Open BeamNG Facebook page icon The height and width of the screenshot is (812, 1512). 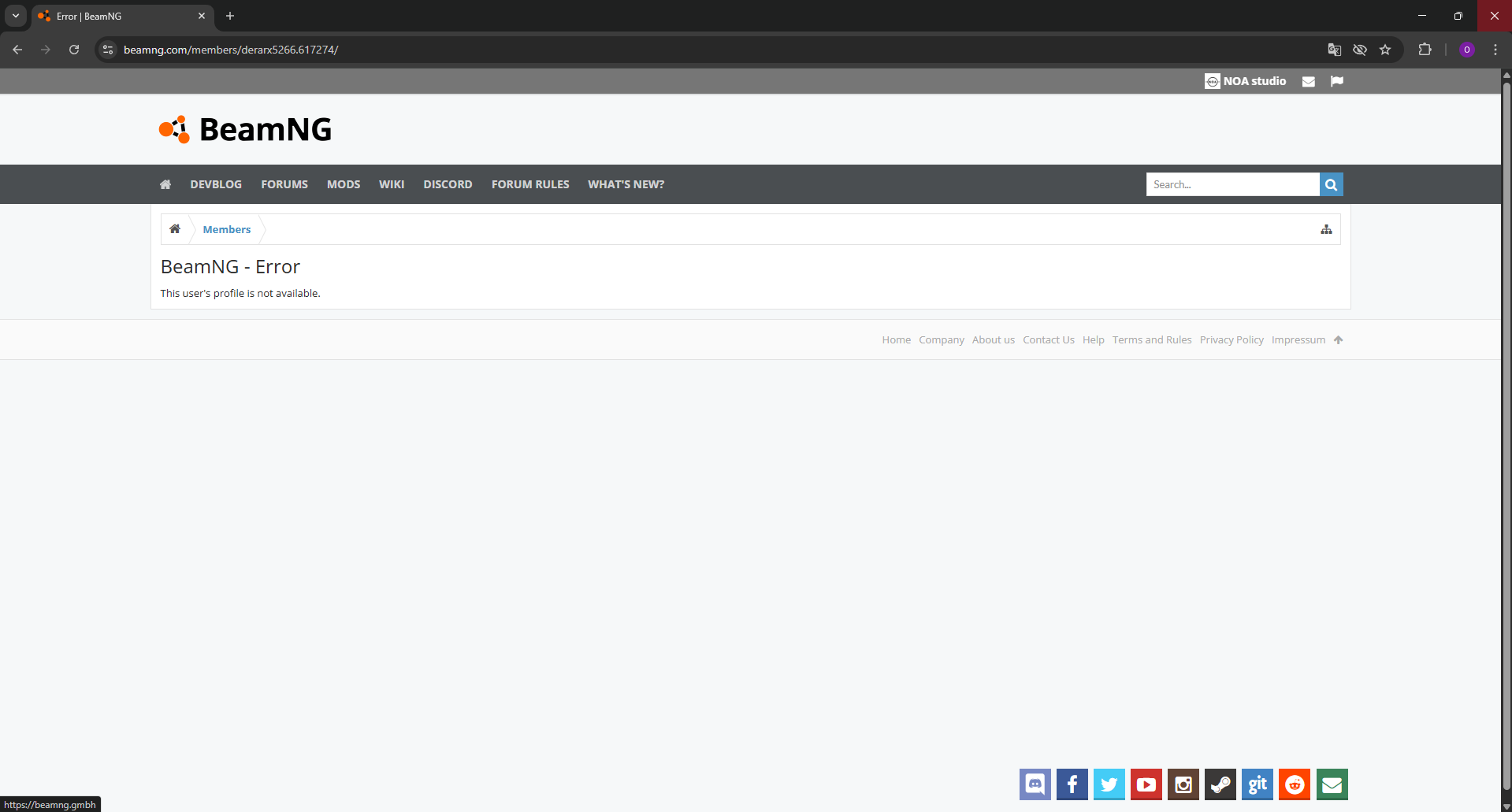click(x=1072, y=784)
